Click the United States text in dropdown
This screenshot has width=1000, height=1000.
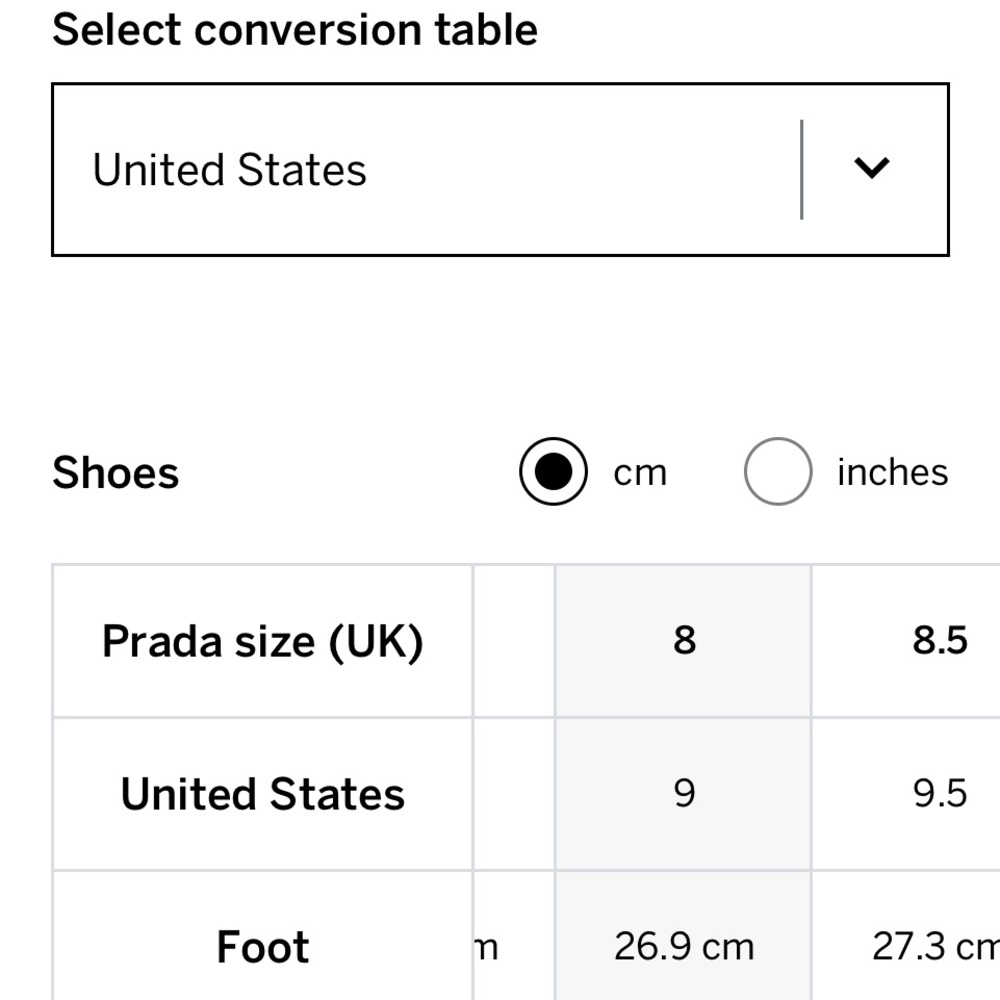(230, 170)
